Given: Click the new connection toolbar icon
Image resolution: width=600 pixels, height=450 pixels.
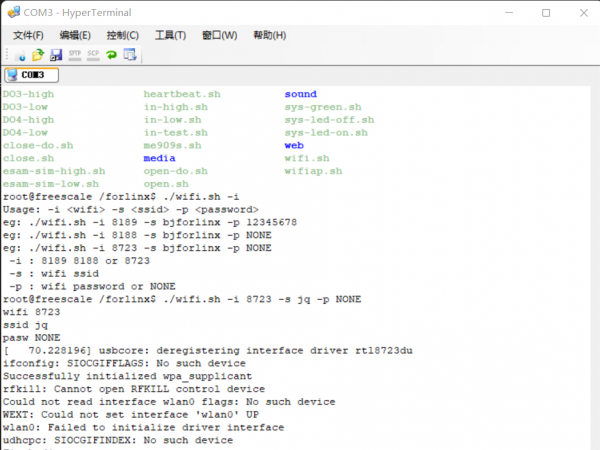Looking at the screenshot, I should (22, 54).
